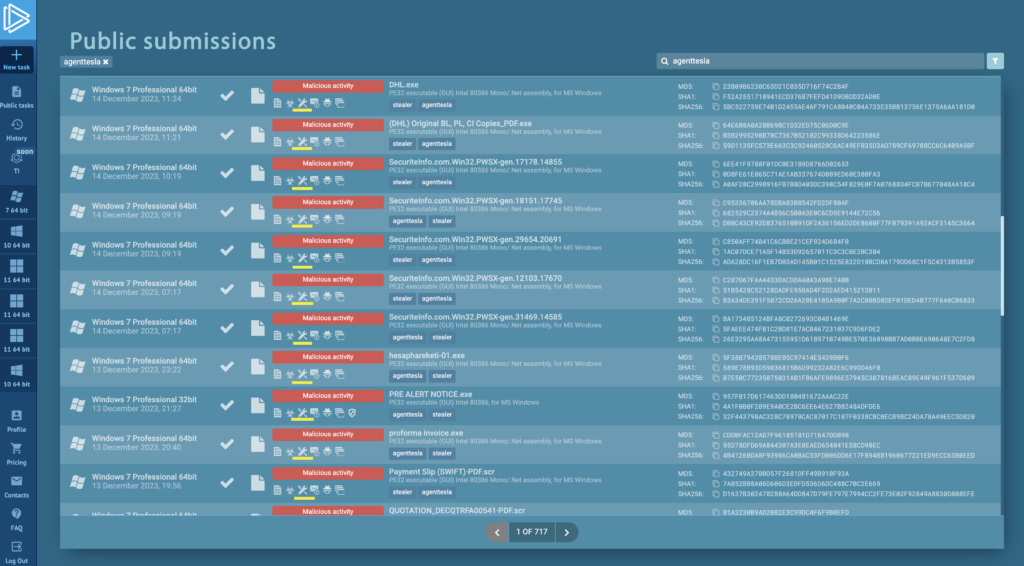1024x566 pixels.
Task: Copy the MD5 hash of DHL.exe
Action: point(715,87)
